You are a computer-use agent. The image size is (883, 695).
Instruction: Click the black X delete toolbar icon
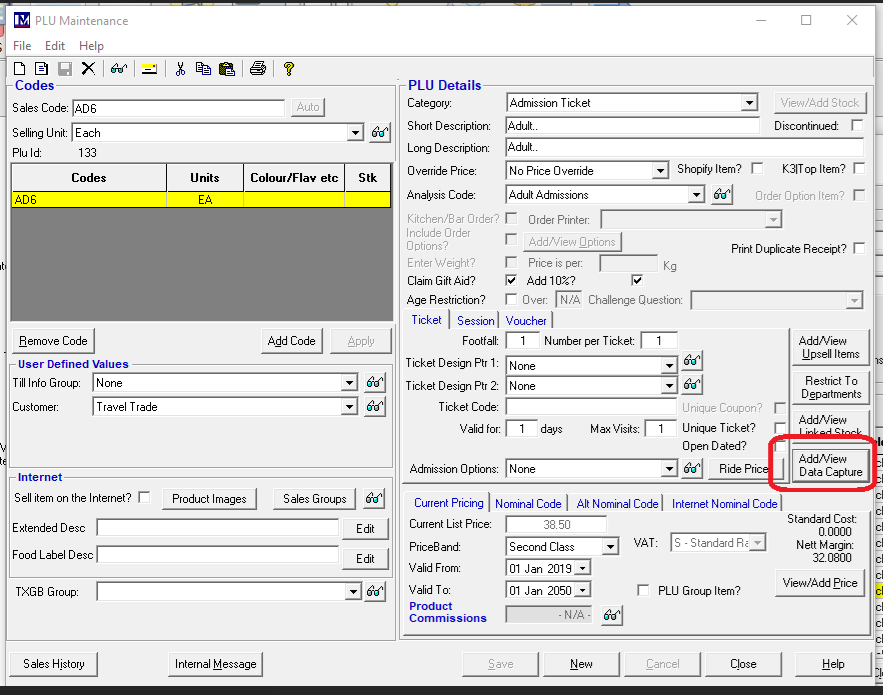pyautogui.click(x=88, y=69)
